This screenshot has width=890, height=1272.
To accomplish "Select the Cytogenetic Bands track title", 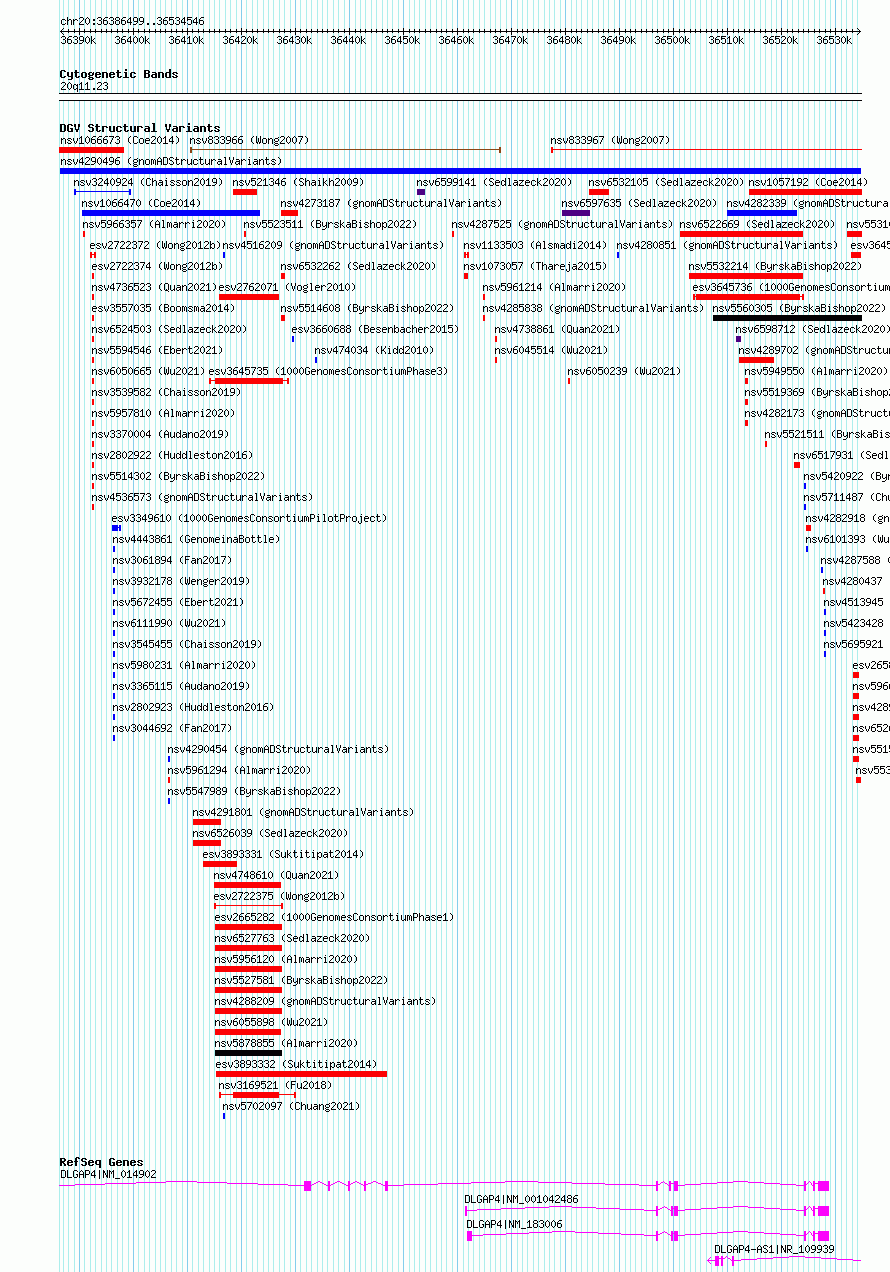I will pyautogui.click(x=119, y=74).
